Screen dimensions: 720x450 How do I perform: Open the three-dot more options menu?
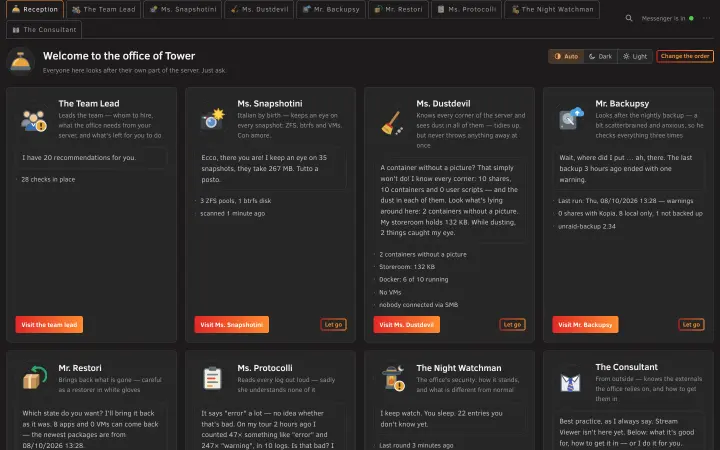point(706,18)
